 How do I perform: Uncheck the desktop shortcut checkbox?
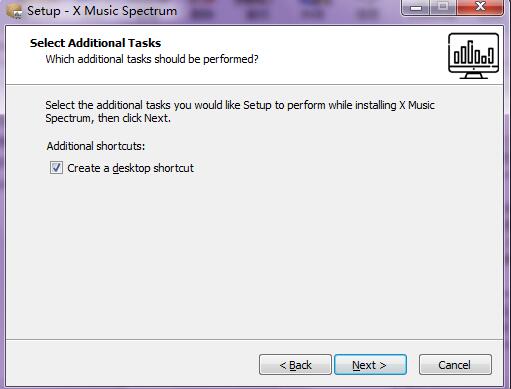tap(56, 168)
